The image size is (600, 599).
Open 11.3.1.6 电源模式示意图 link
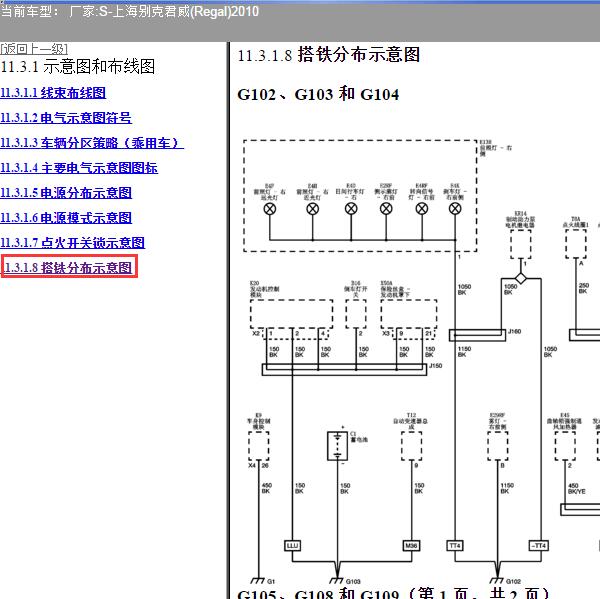coord(66,218)
